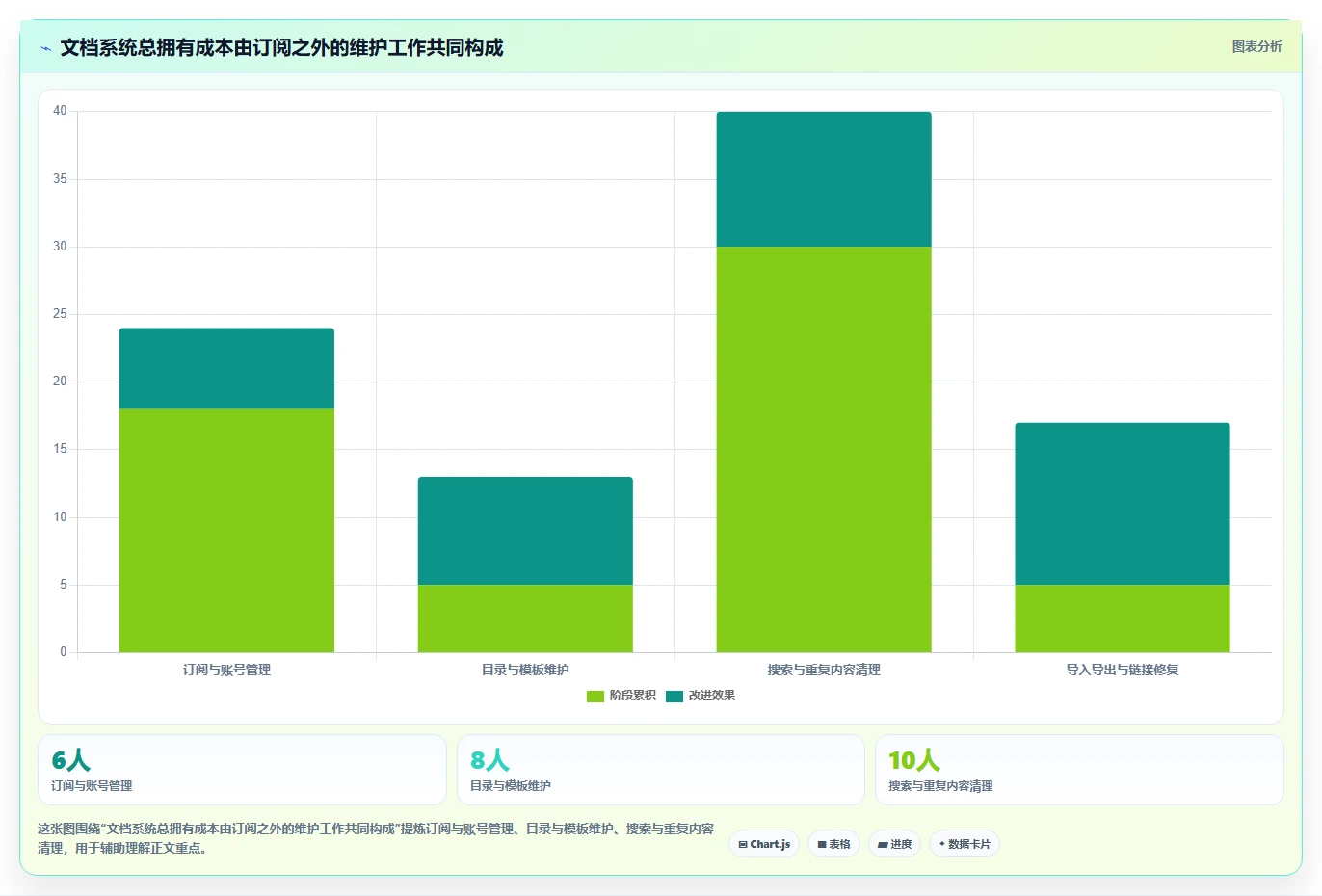
Task: Select the green segment of 导入导出与链接修复 bar
Action: tap(1123, 619)
